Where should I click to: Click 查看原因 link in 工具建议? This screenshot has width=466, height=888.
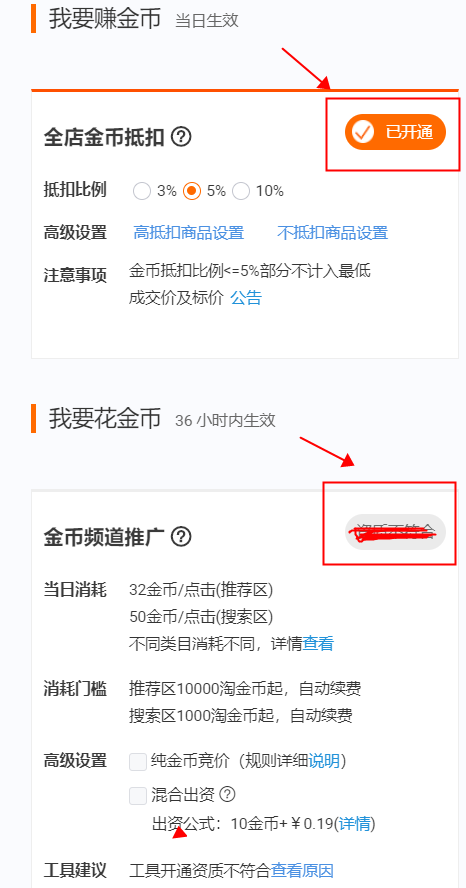click(302, 870)
